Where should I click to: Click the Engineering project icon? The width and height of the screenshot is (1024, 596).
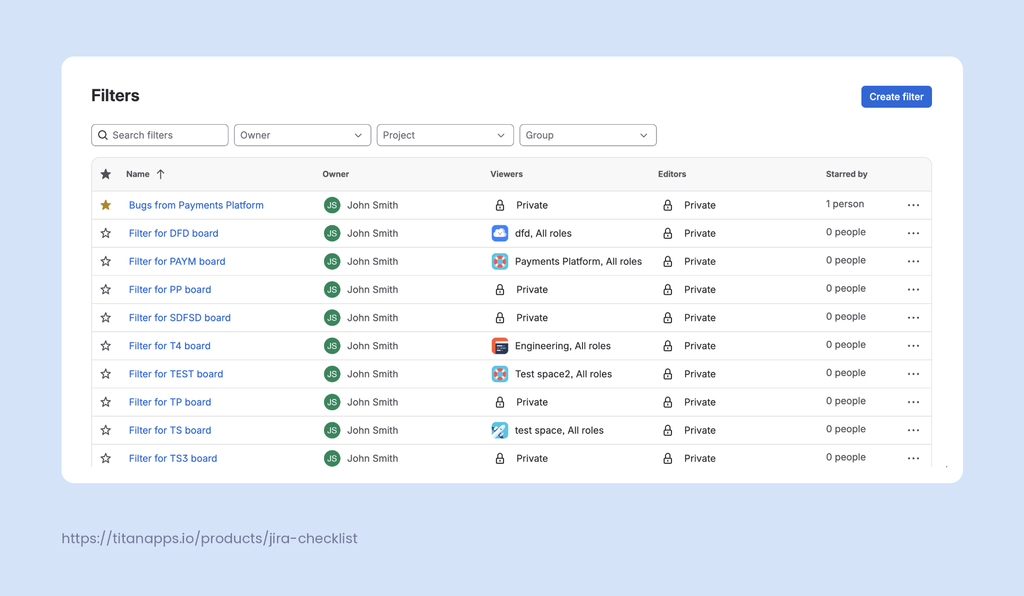500,345
